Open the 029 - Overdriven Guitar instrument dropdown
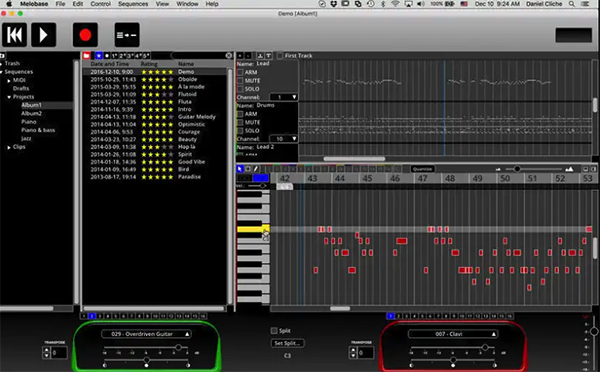 (146, 334)
